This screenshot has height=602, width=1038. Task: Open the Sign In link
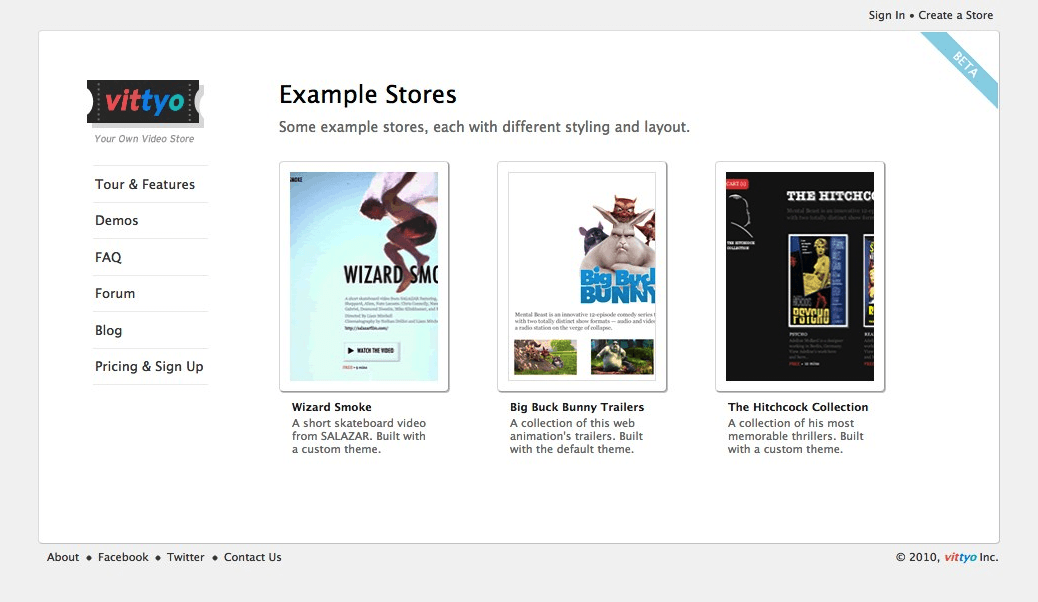point(886,15)
